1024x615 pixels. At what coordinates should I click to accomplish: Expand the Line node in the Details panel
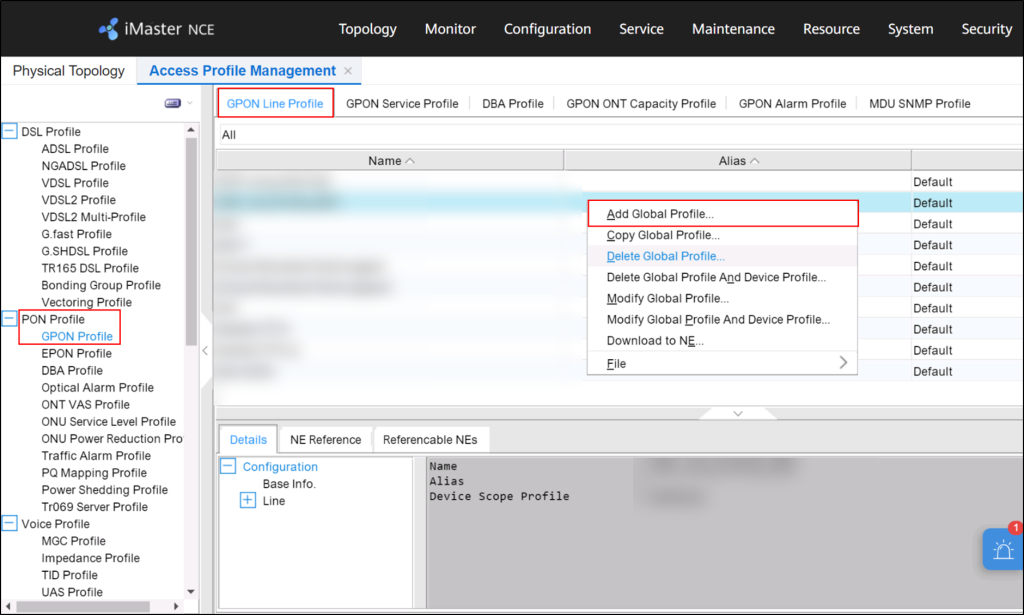247,500
